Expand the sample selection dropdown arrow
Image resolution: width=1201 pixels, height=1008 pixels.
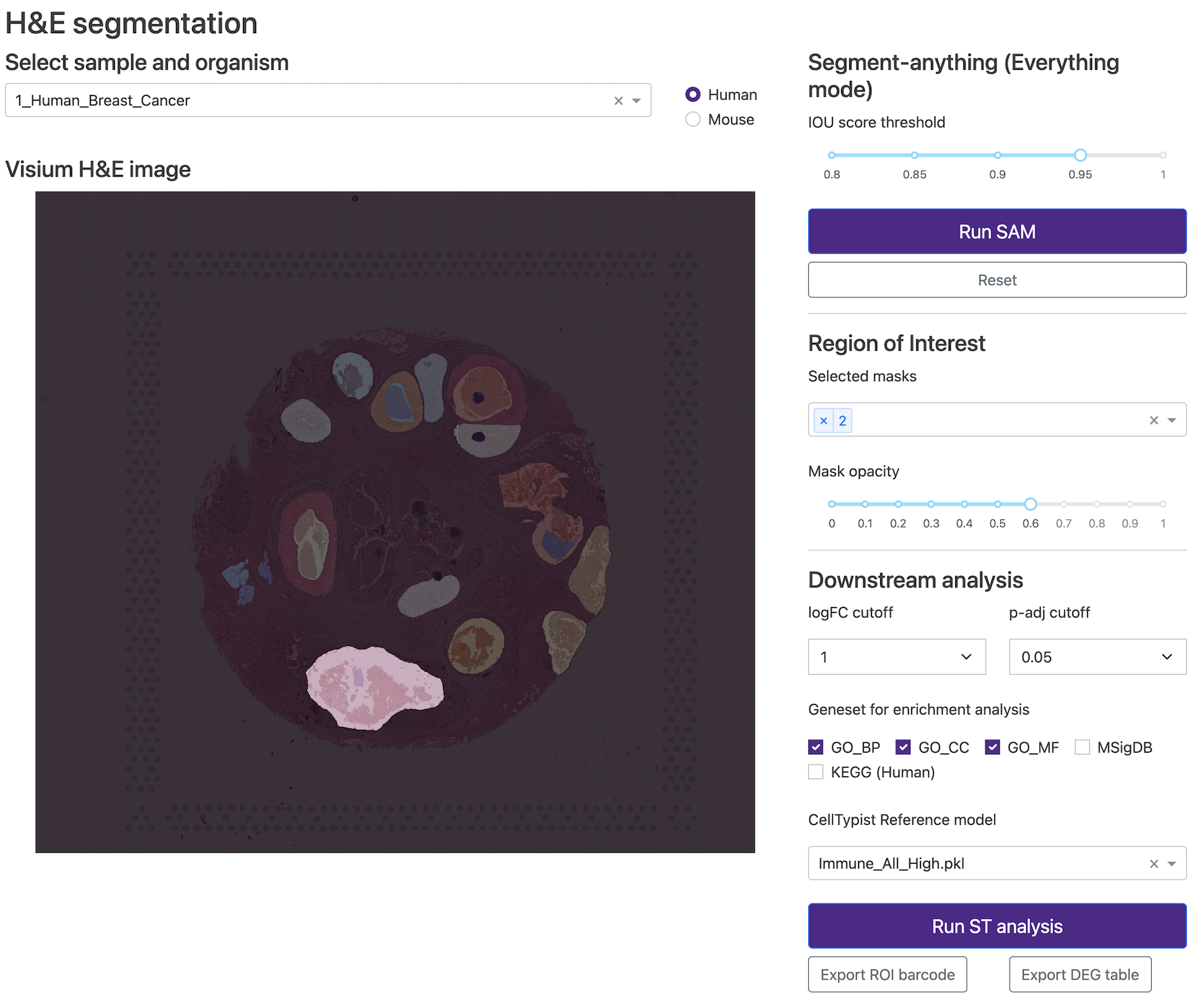[637, 101]
